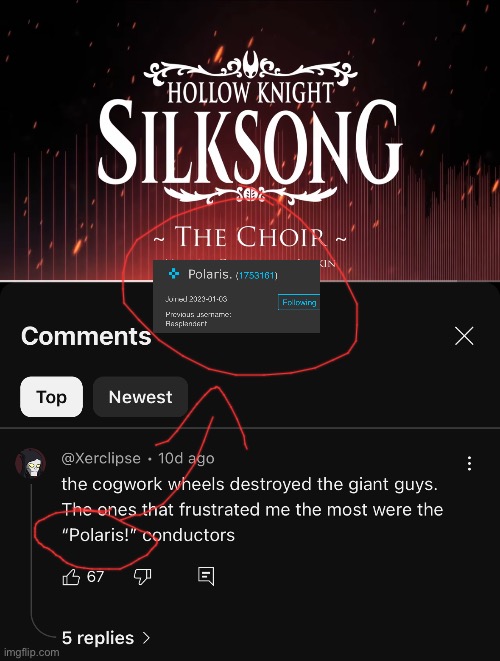Toggle the Following button on Polaris card
This screenshot has height=661, width=500.
coord(299,302)
